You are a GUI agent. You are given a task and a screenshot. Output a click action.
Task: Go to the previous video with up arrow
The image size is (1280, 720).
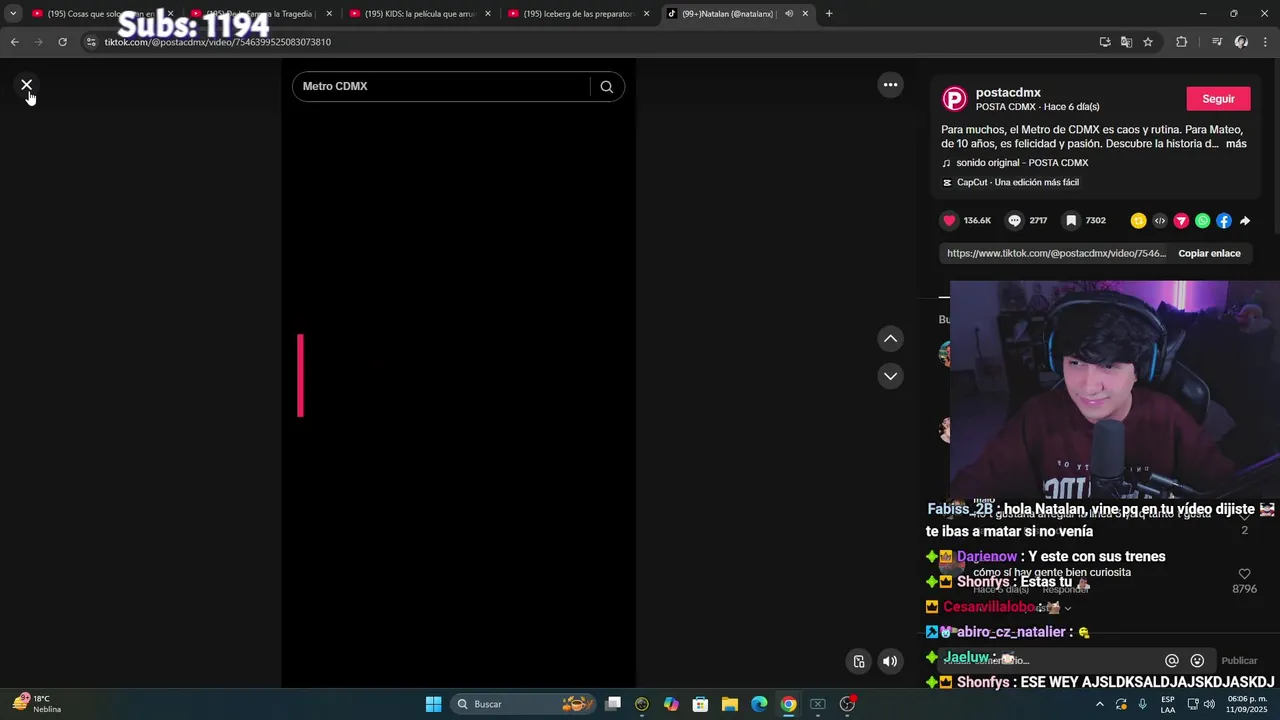(x=890, y=339)
